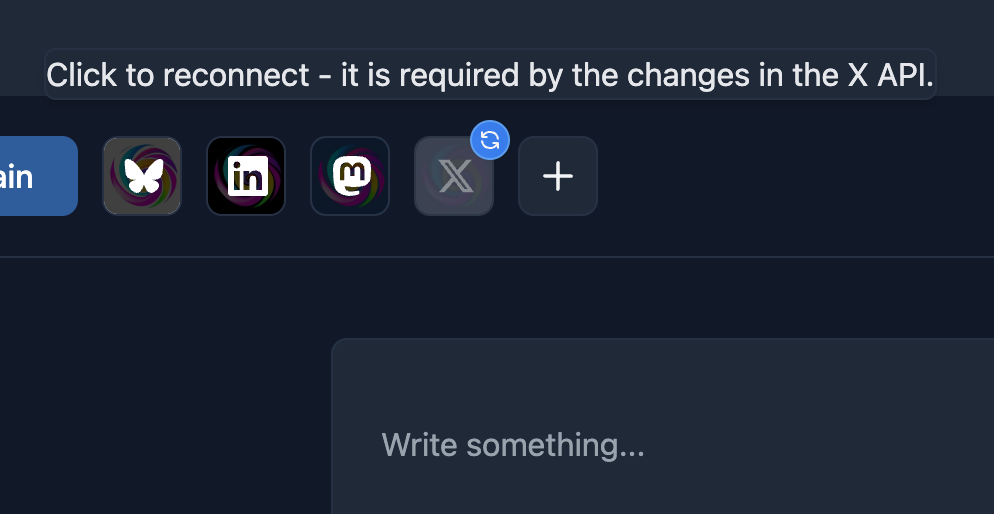Click the greyed-out X account icon
This screenshot has height=514, width=994.
coord(454,178)
